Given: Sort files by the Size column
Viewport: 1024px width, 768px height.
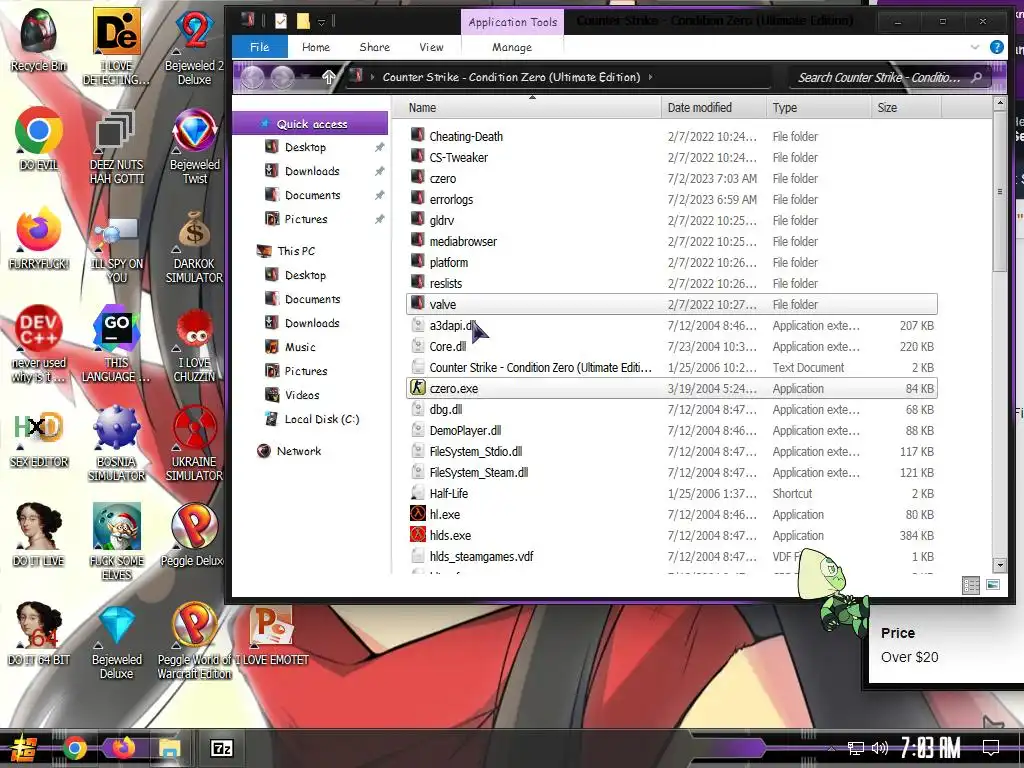Looking at the screenshot, I should click(x=906, y=108).
